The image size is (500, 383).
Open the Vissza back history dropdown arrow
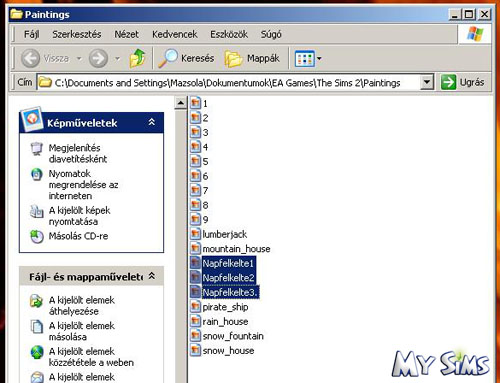tap(79, 59)
